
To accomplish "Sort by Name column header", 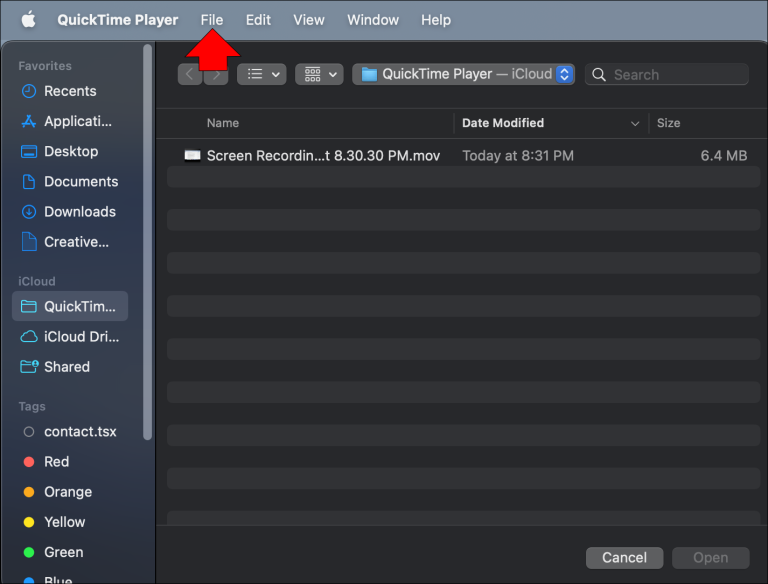I will click(x=223, y=123).
